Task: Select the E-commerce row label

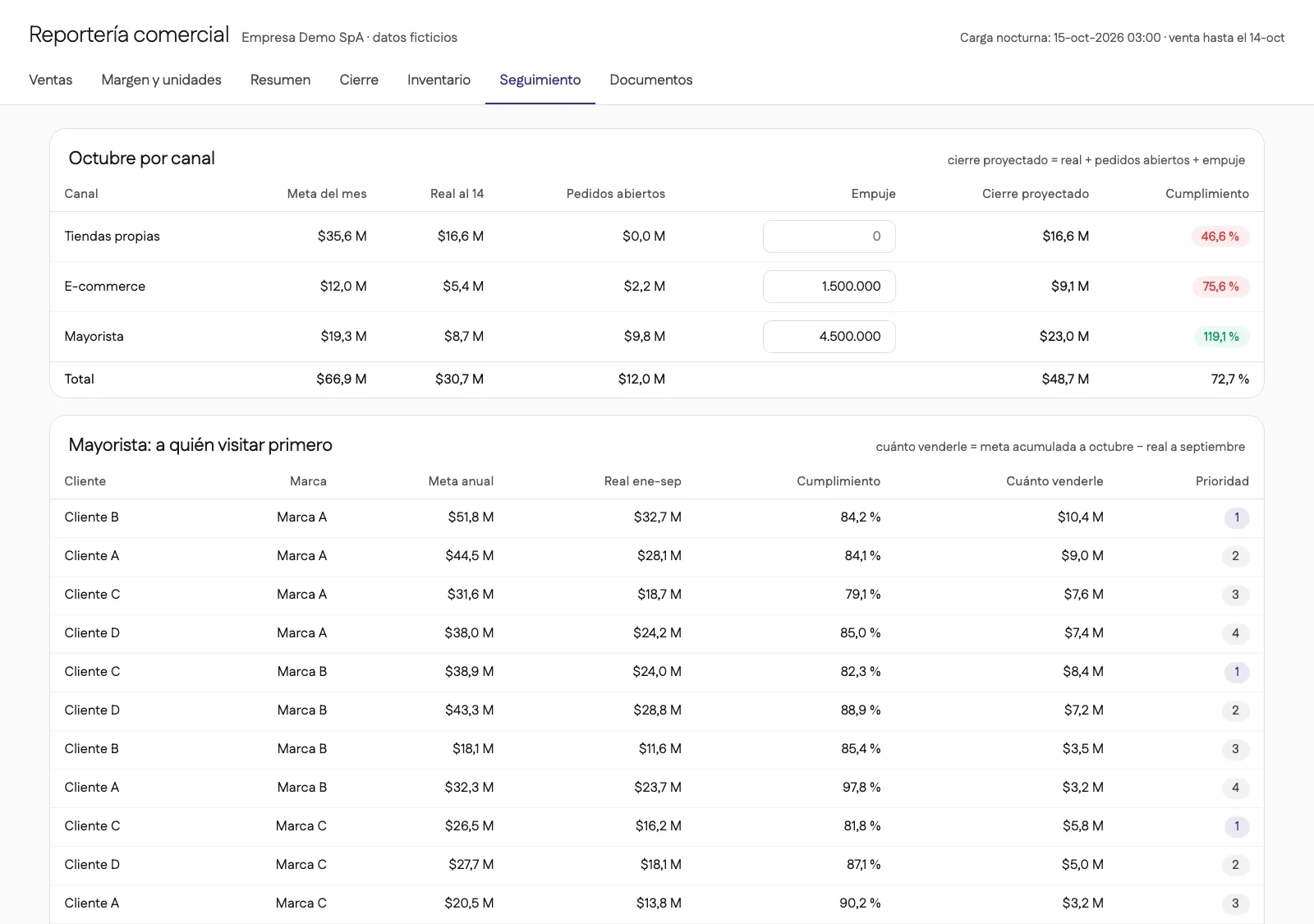Action: pos(104,287)
